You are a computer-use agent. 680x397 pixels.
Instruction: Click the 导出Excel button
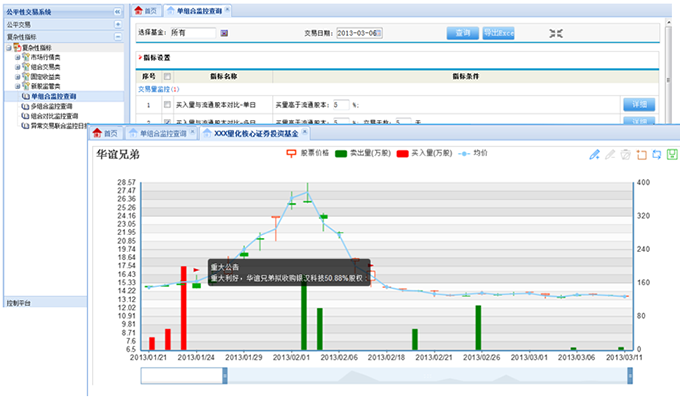[499, 33]
